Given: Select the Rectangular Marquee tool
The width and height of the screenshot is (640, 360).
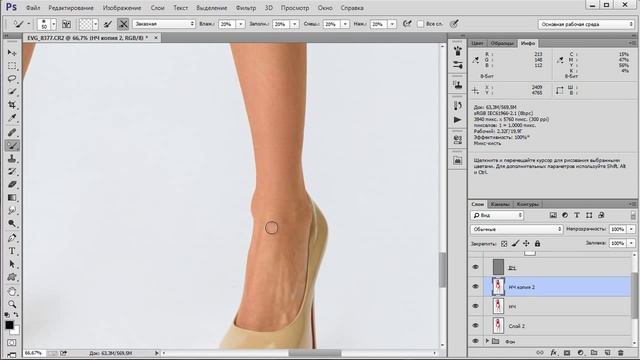Looking at the screenshot, I should 12,66.
